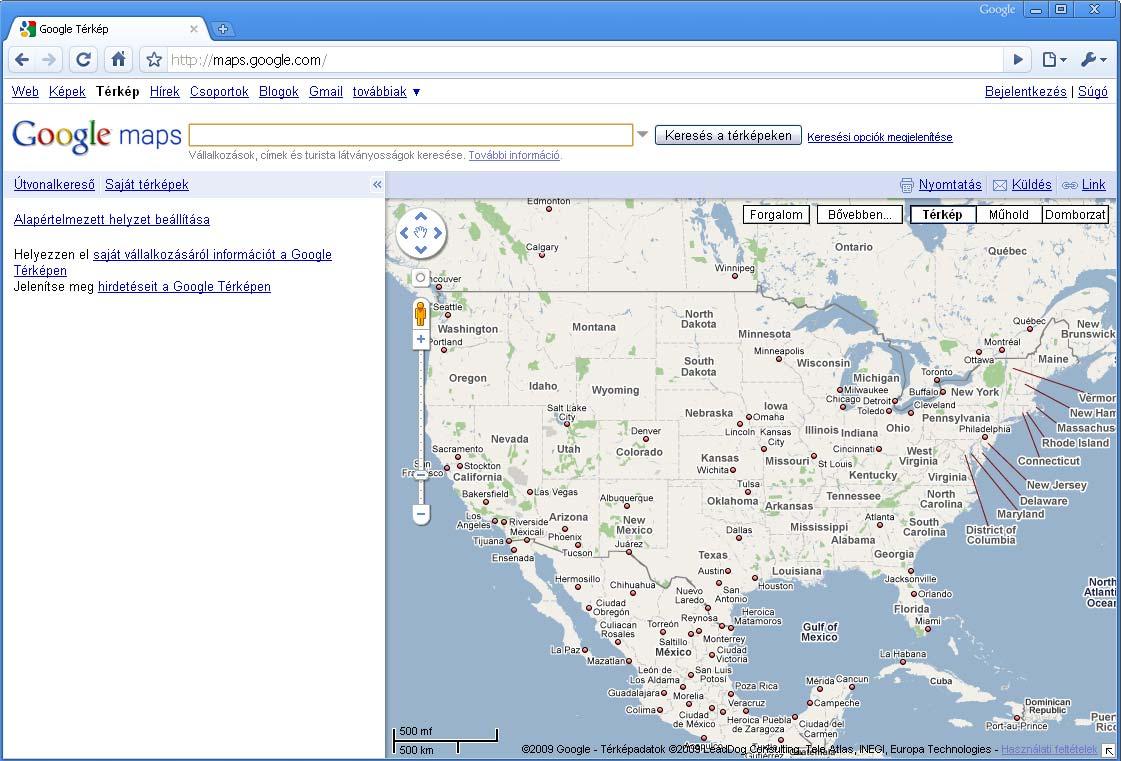Reload the page with the refresh icon

(x=84, y=60)
